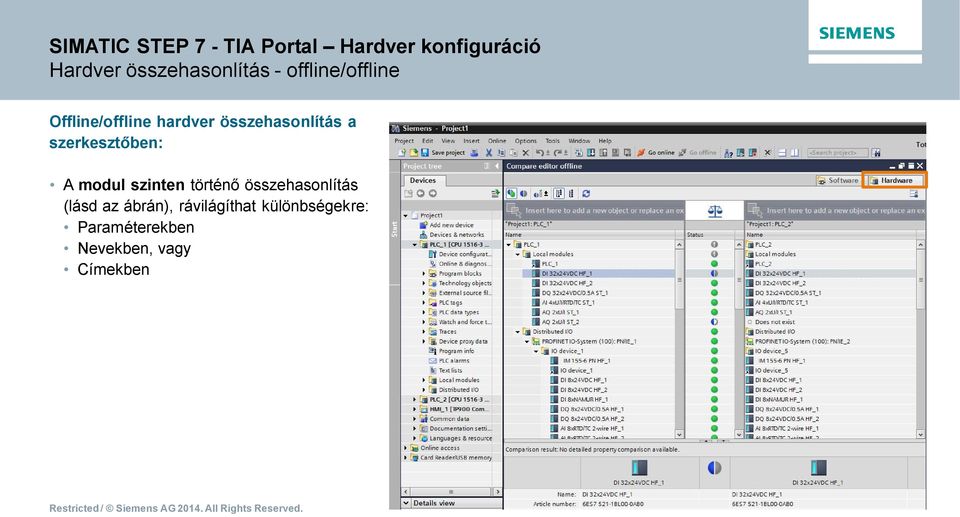Switch to the Software tab
Viewport: 960px width, 517px height.
click(x=838, y=180)
